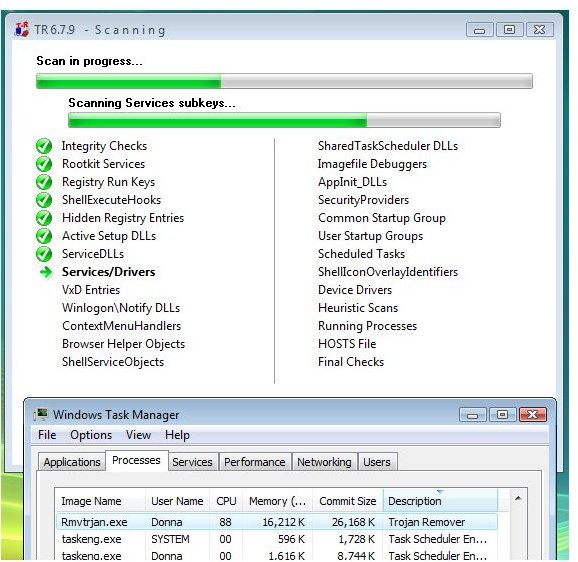The height and width of the screenshot is (562, 578).
Task: Click the Windows Task Manager title icon
Action: (41, 414)
